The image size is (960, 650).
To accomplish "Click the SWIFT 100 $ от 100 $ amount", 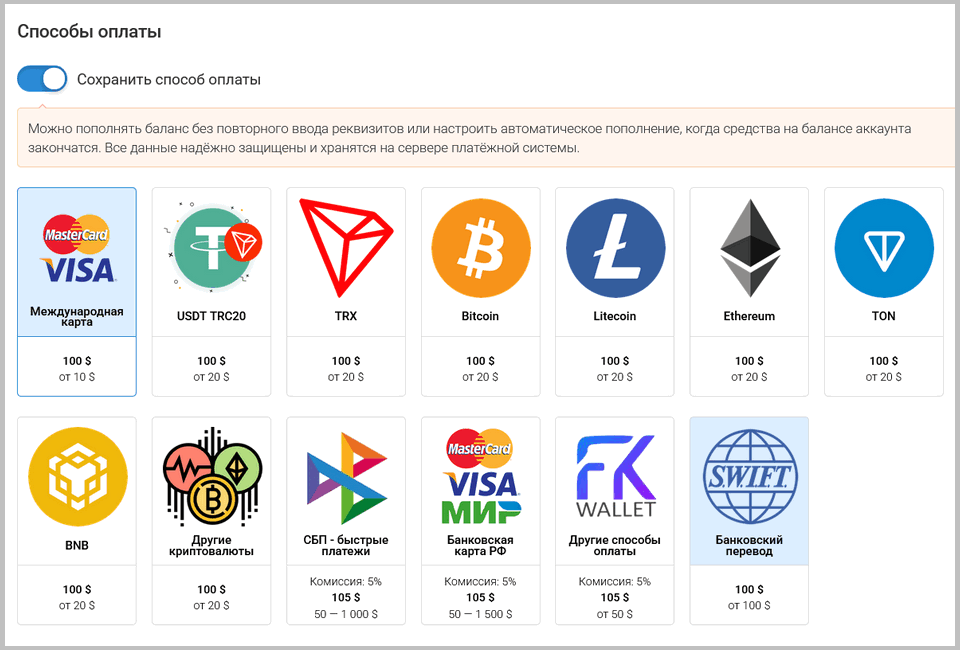I will pyautogui.click(x=749, y=595).
